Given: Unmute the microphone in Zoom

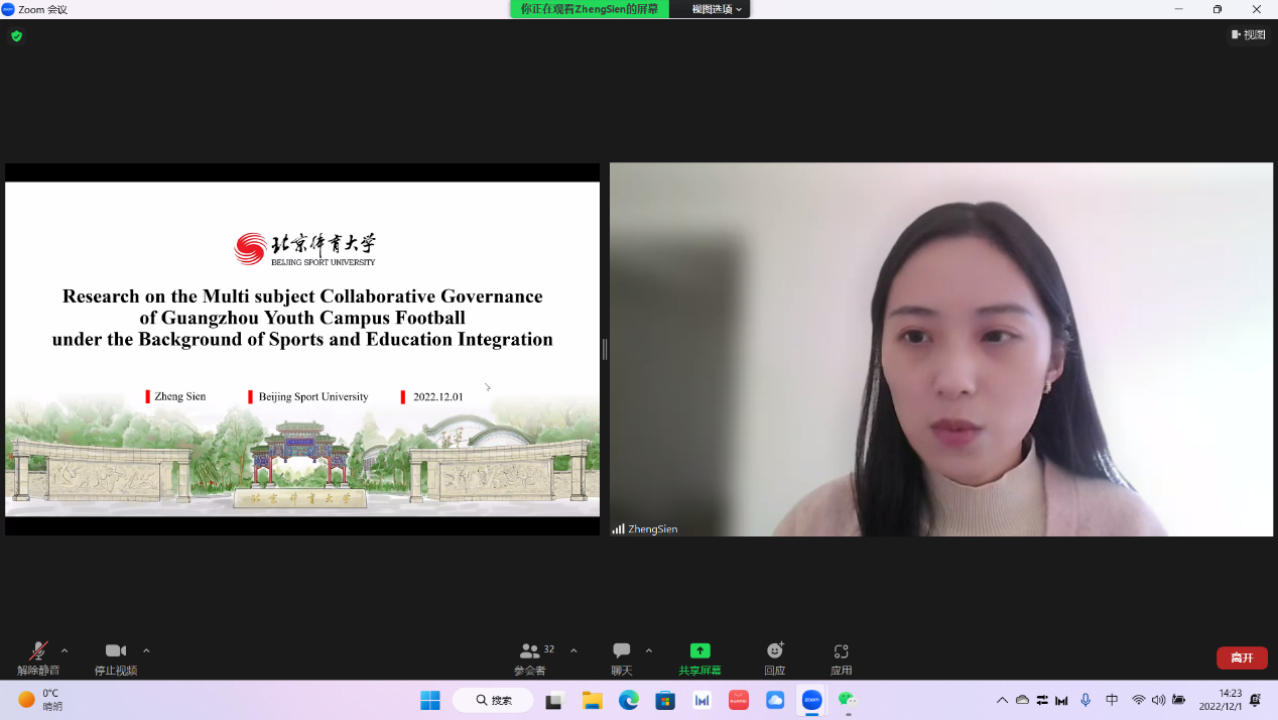Looking at the screenshot, I should click(x=38, y=652).
